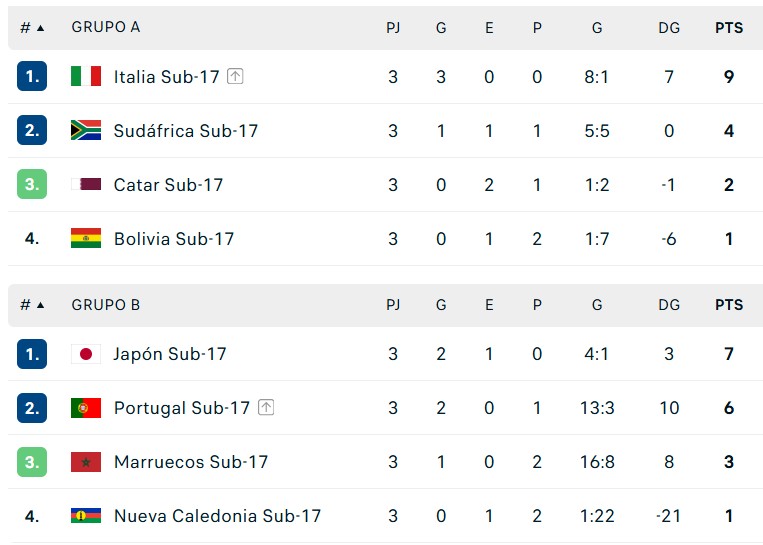Sort Grupo A by PJ column

pos(393,28)
